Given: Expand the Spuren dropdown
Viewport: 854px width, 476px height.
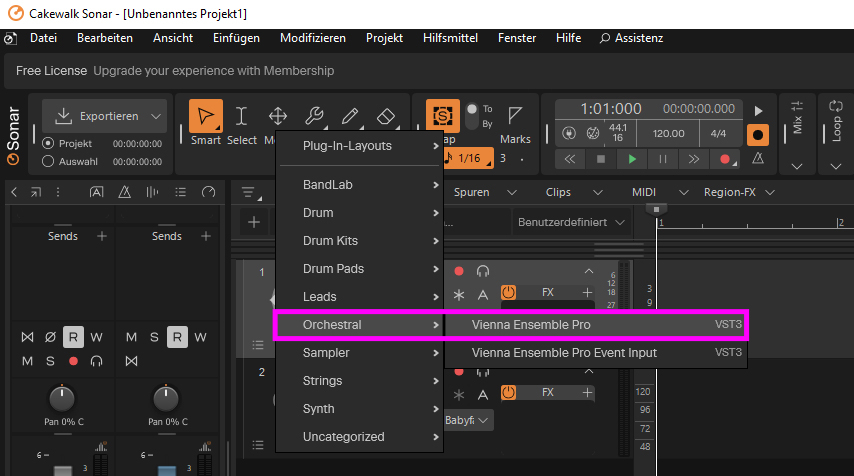Looking at the screenshot, I should 511,192.
